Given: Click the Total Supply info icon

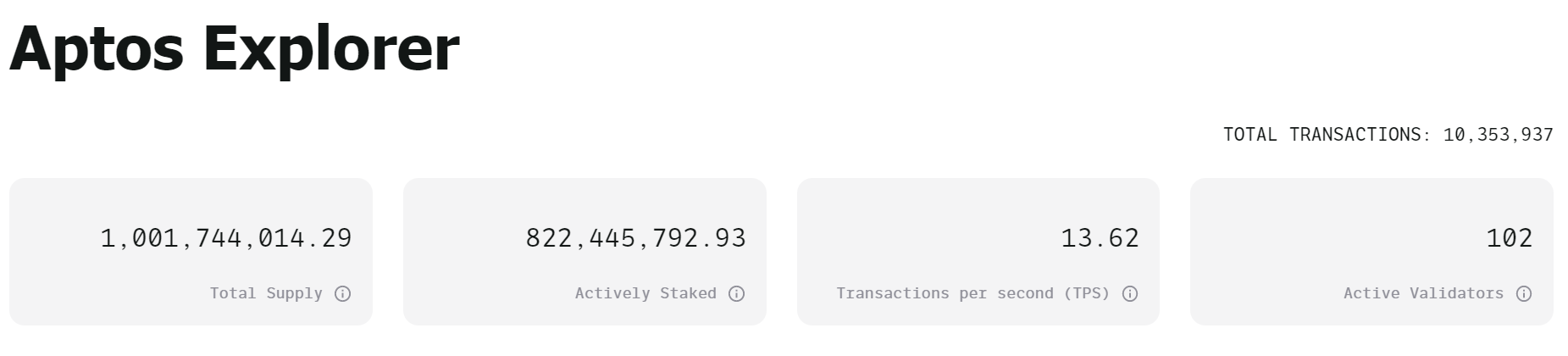Looking at the screenshot, I should click(342, 293).
